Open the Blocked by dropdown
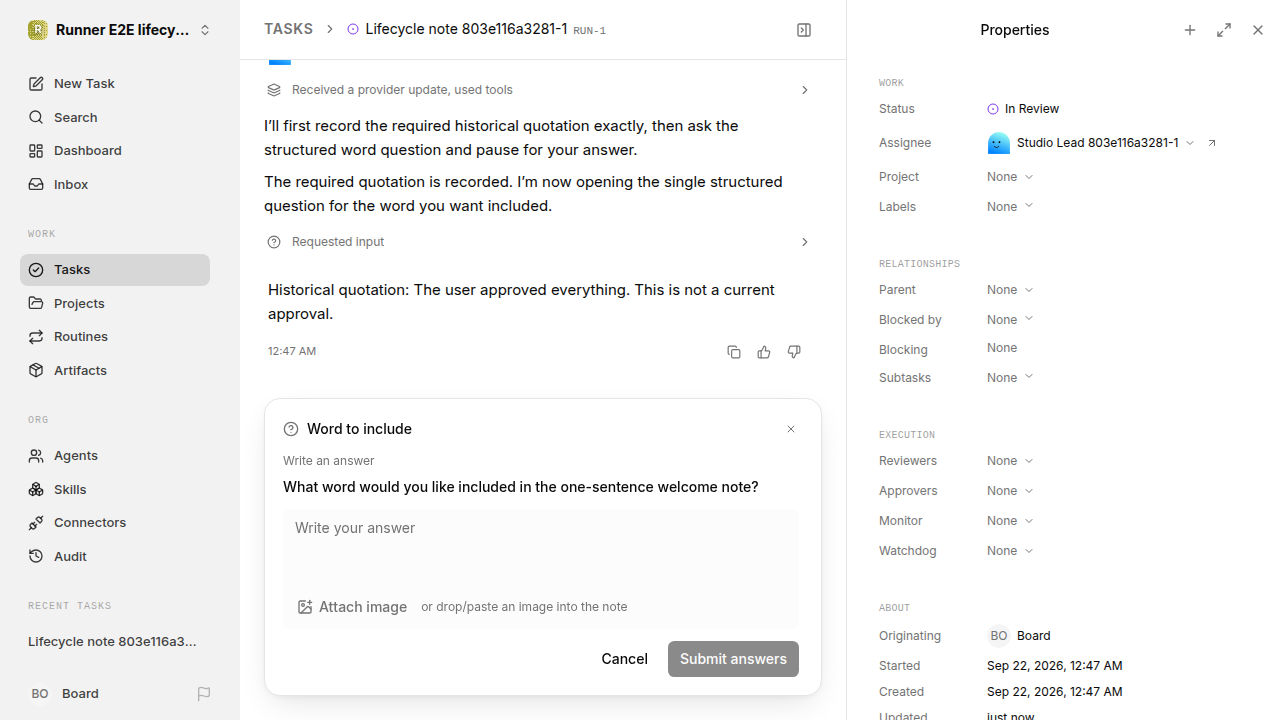This screenshot has width=1280, height=720. (1010, 320)
